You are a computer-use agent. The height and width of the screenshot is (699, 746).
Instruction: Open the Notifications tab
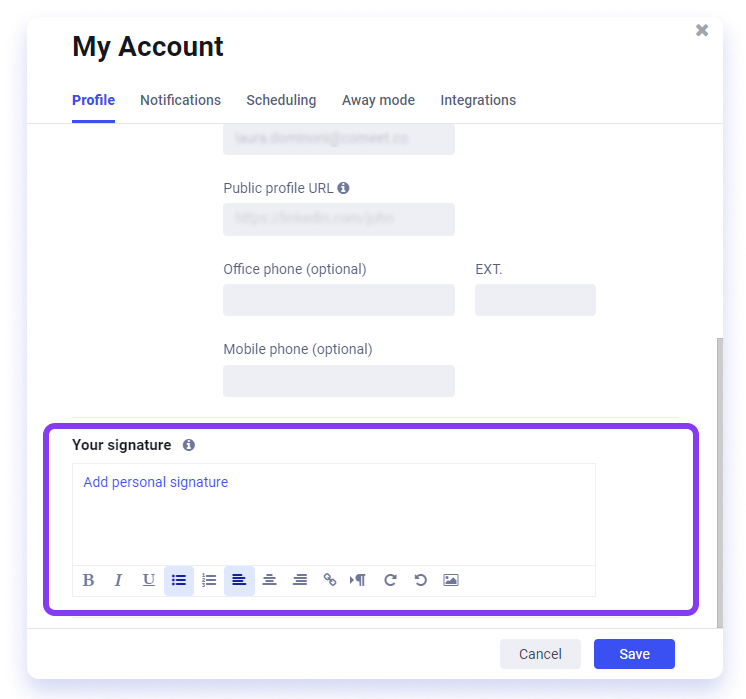tap(180, 100)
